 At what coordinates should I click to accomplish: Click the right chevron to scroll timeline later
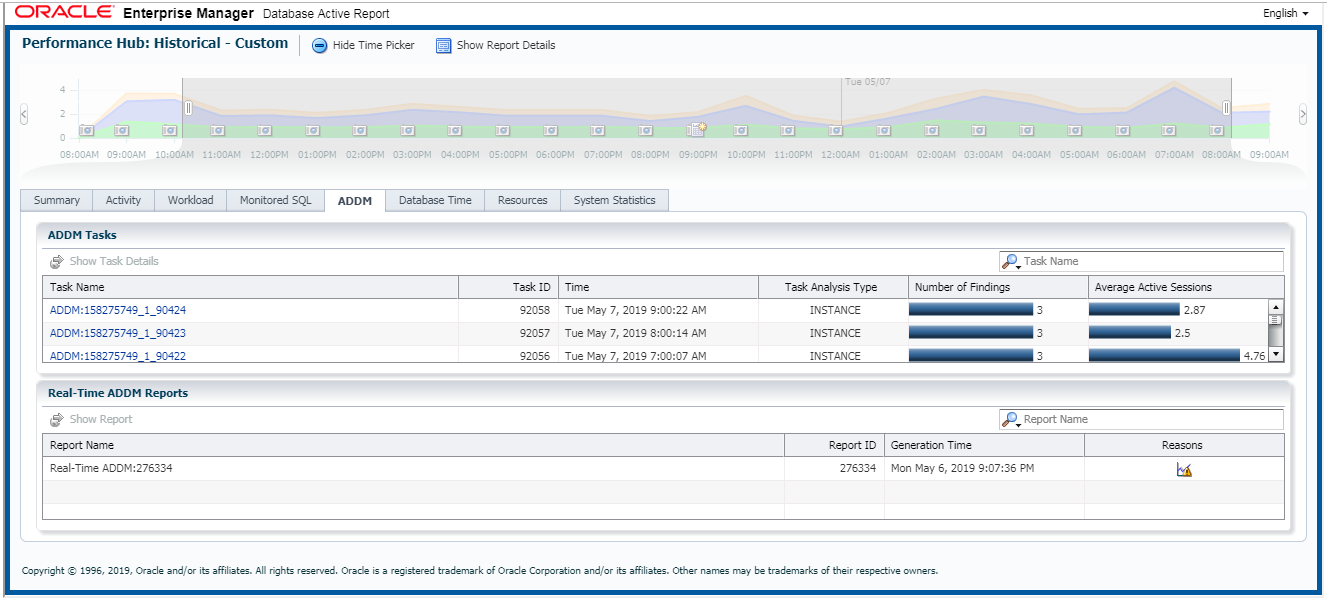(x=1303, y=115)
